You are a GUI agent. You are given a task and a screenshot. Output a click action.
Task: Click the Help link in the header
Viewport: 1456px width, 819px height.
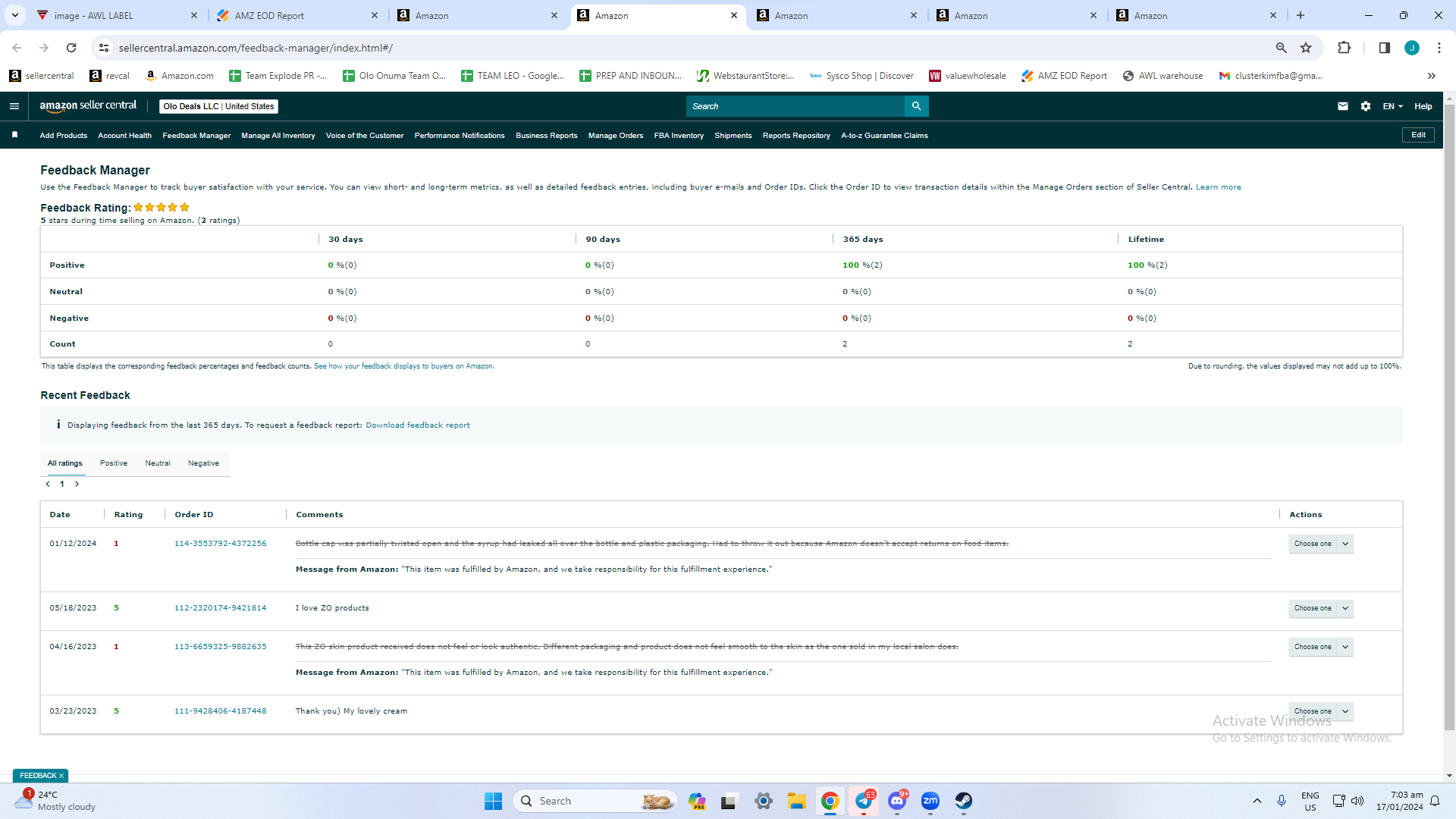[x=1423, y=106]
